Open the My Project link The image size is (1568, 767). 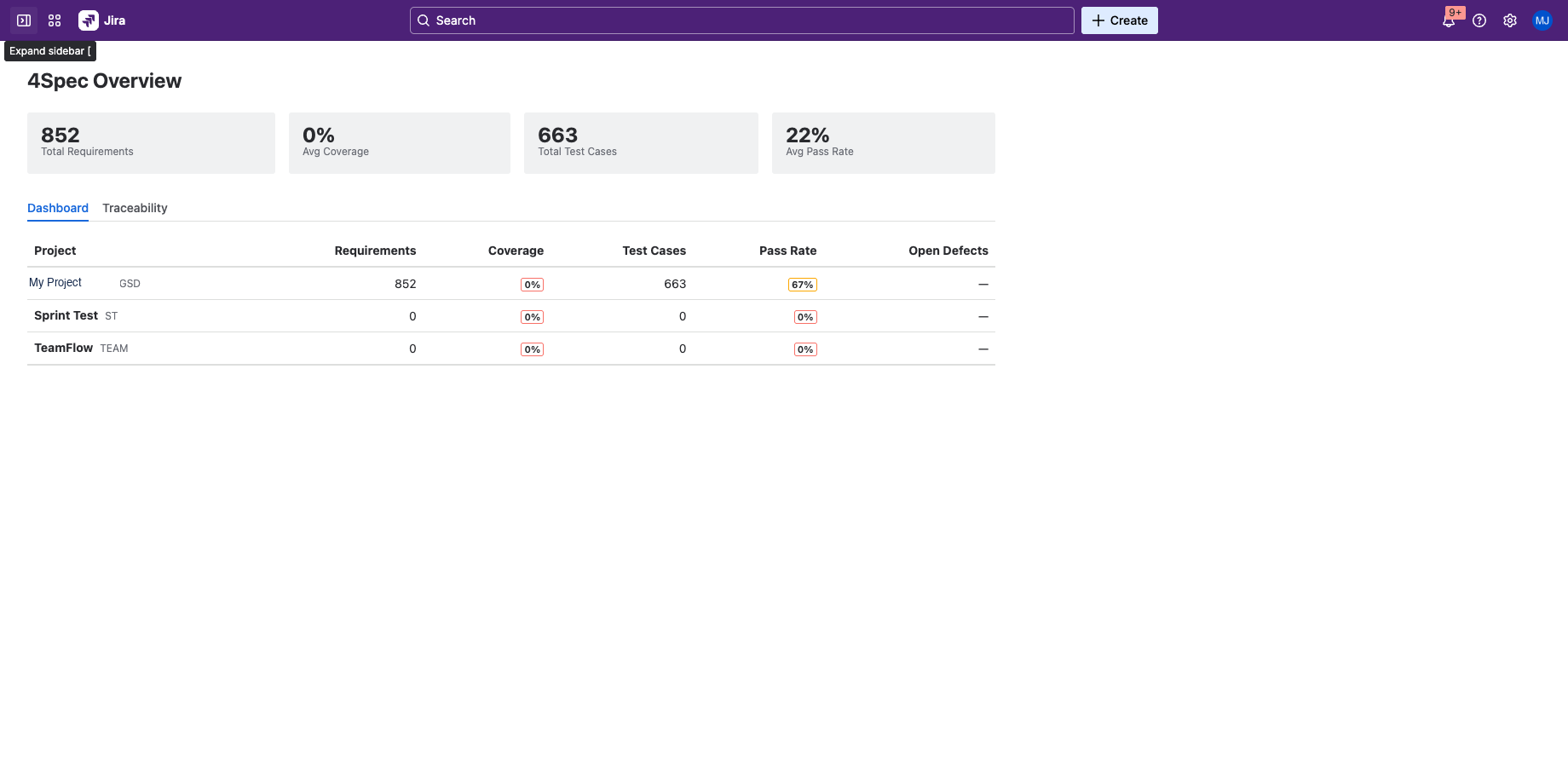point(55,283)
